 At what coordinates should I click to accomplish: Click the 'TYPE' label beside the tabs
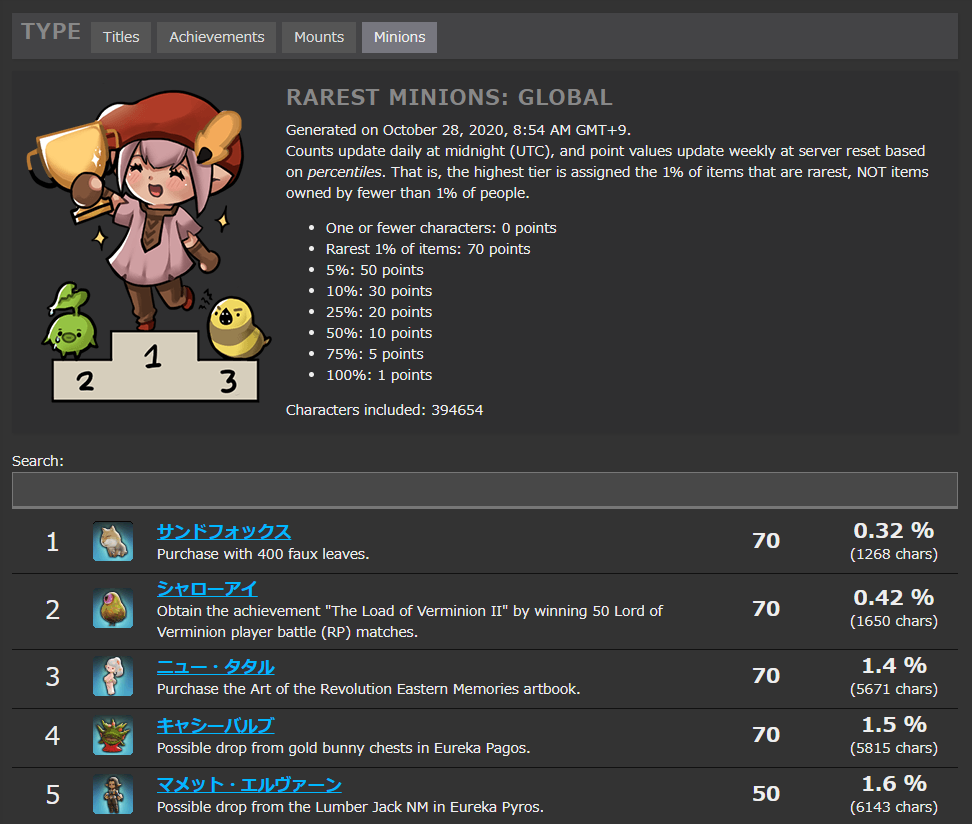[x=51, y=31]
